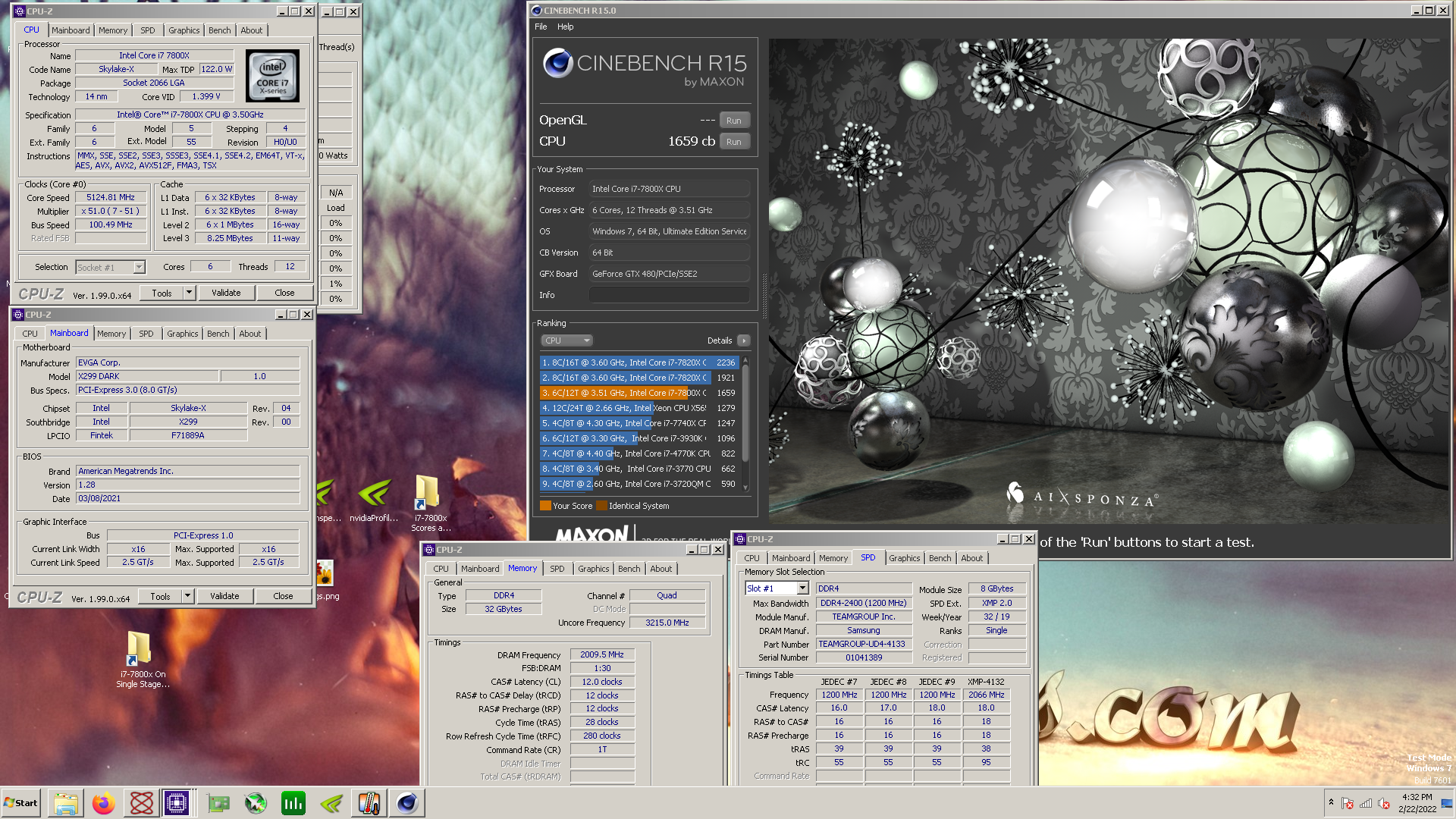This screenshot has width=1456, height=819.
Task: Select CPU tab in the SPD window
Action: click(752, 558)
